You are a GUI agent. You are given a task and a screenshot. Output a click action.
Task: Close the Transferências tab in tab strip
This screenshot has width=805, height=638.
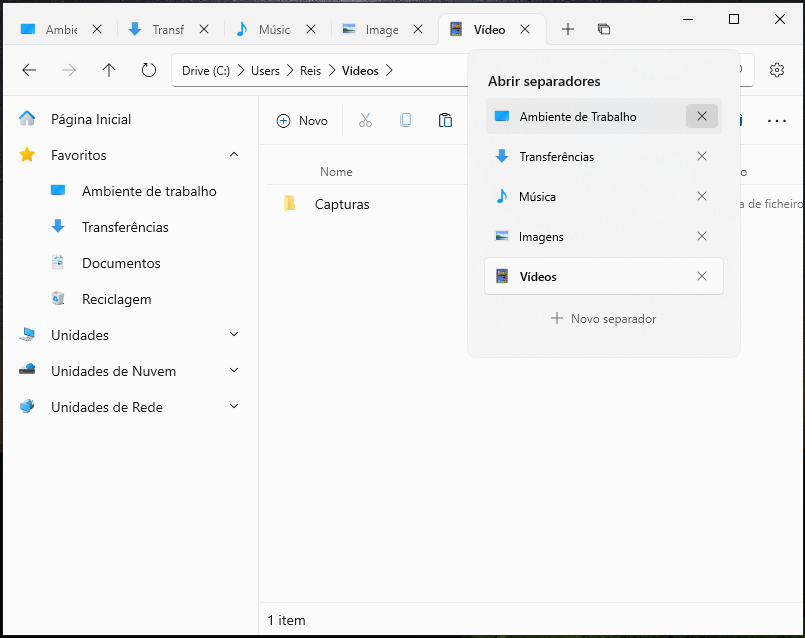(x=204, y=29)
